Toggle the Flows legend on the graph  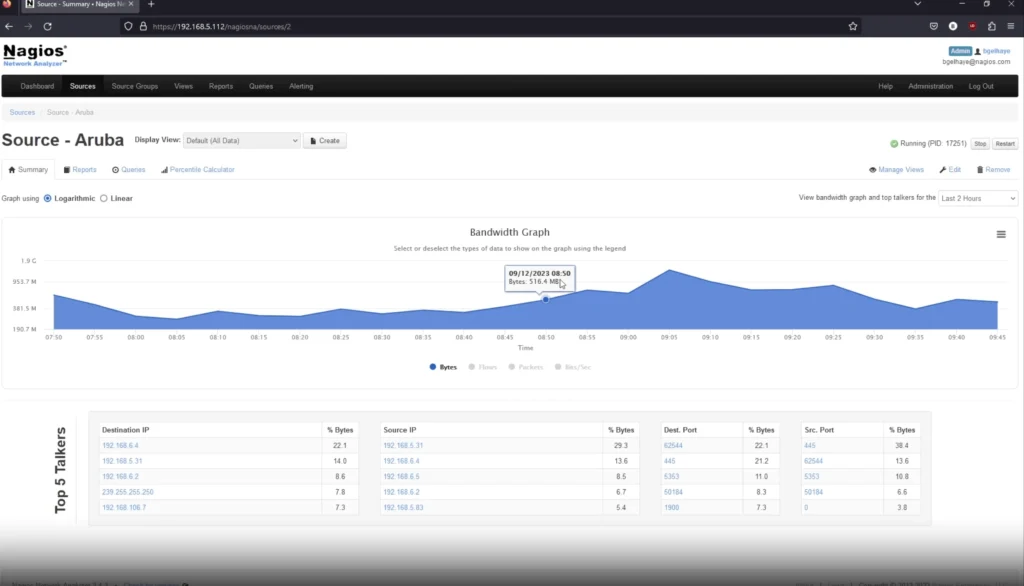pos(484,367)
